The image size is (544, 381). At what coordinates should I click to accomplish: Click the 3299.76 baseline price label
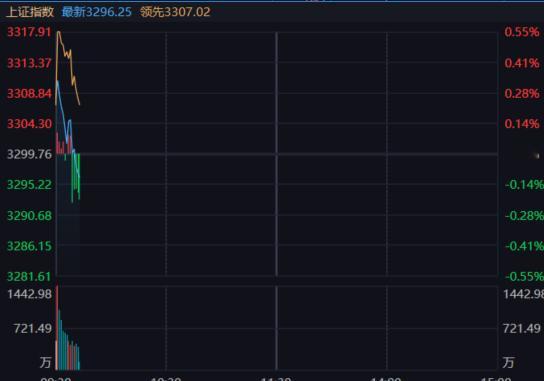(x=29, y=154)
